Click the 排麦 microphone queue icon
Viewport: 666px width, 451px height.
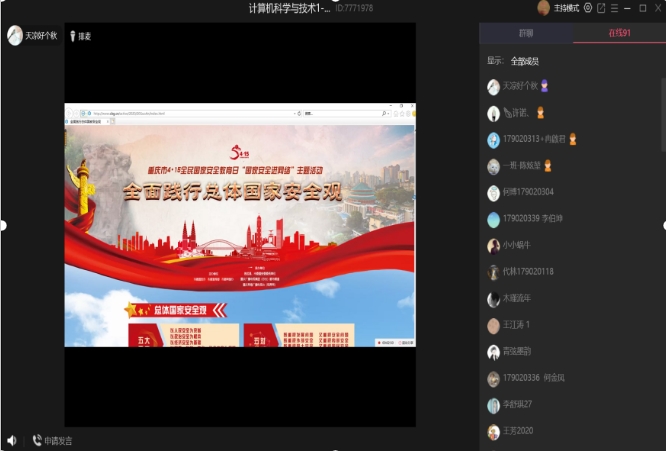73,36
